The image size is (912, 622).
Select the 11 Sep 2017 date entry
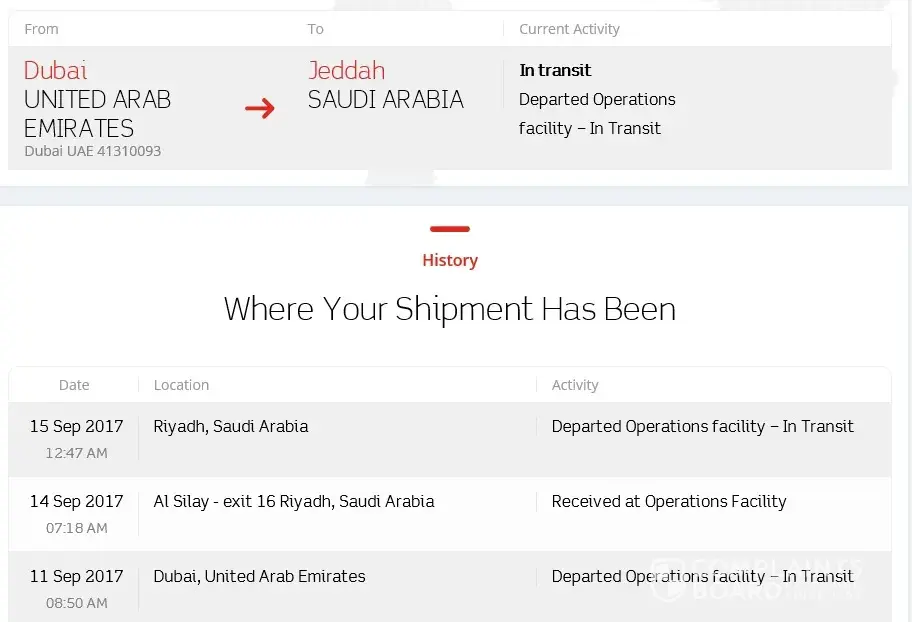(x=76, y=576)
